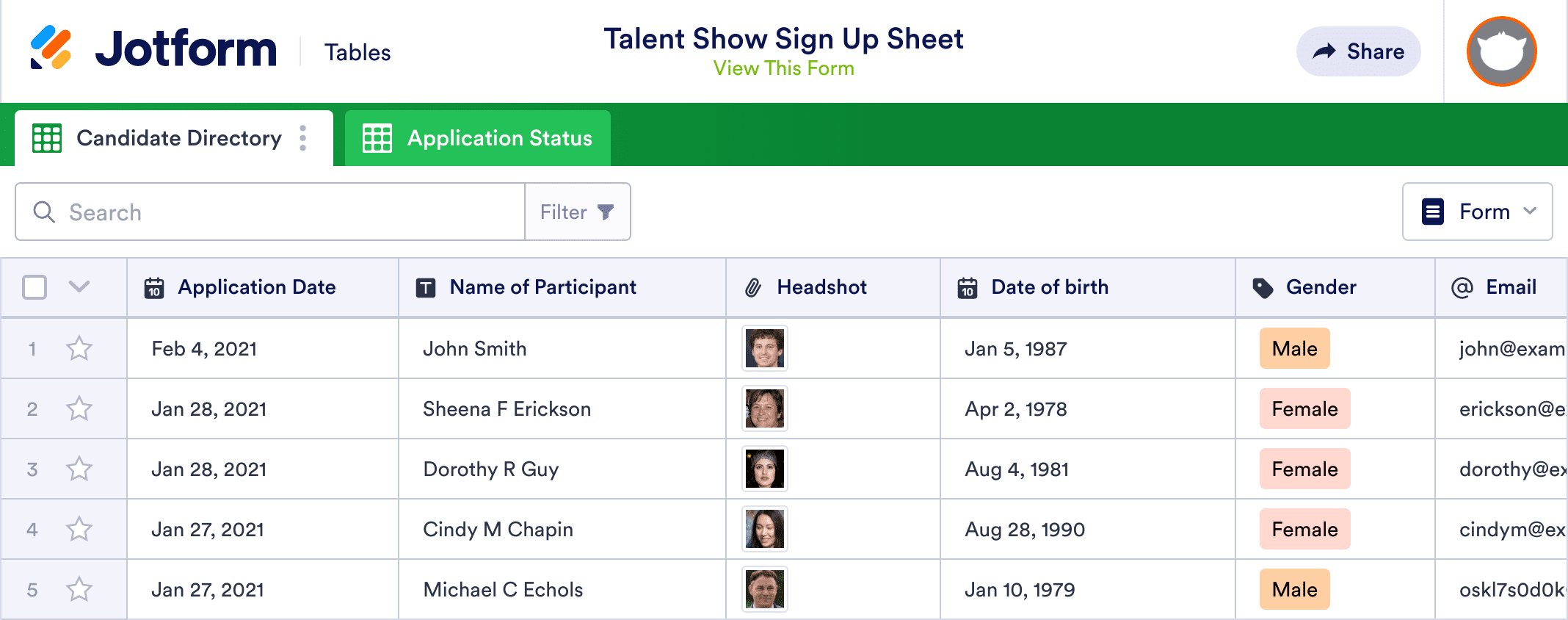1568x620 pixels.
Task: Star the Michael C Echols row
Action: point(79,589)
